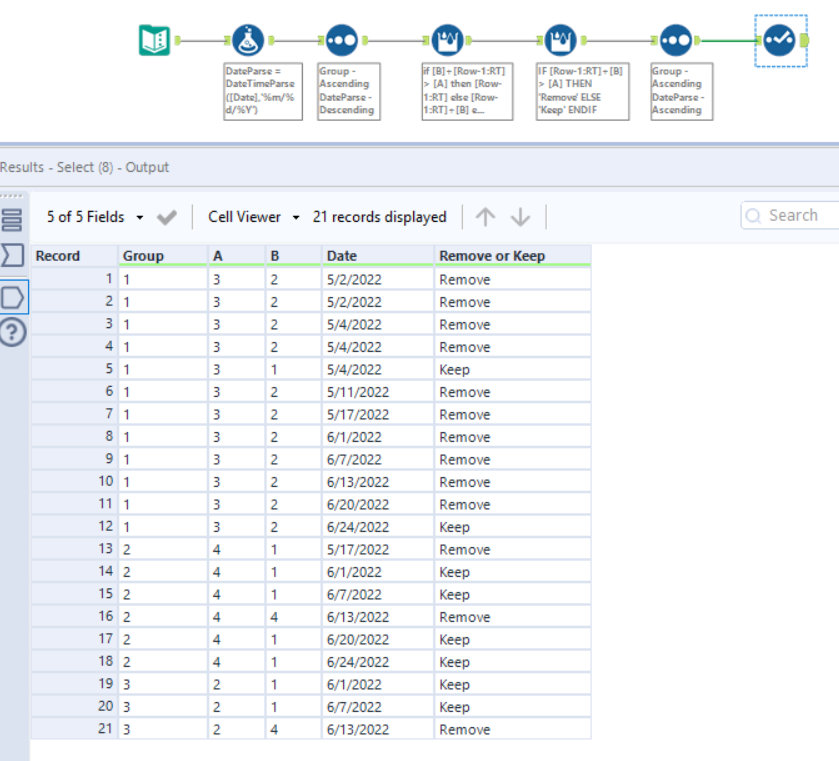Viewport: 839px width, 761px height.
Task: Open the '5 of 5 Fields' dropdown
Action: [x=88, y=215]
